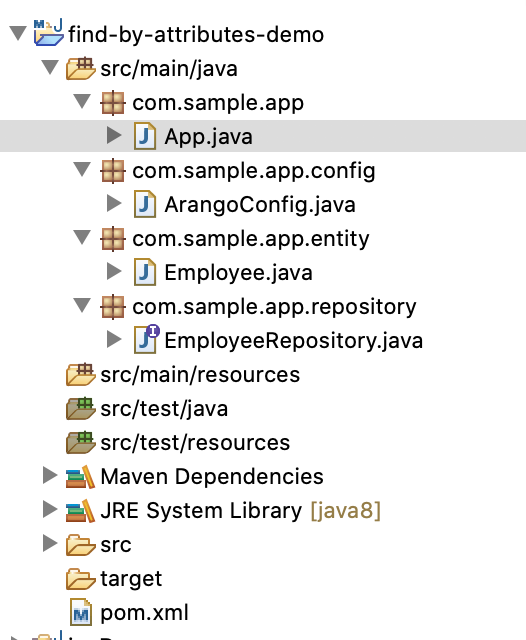Collapse the com.sample.app package

click(82, 102)
